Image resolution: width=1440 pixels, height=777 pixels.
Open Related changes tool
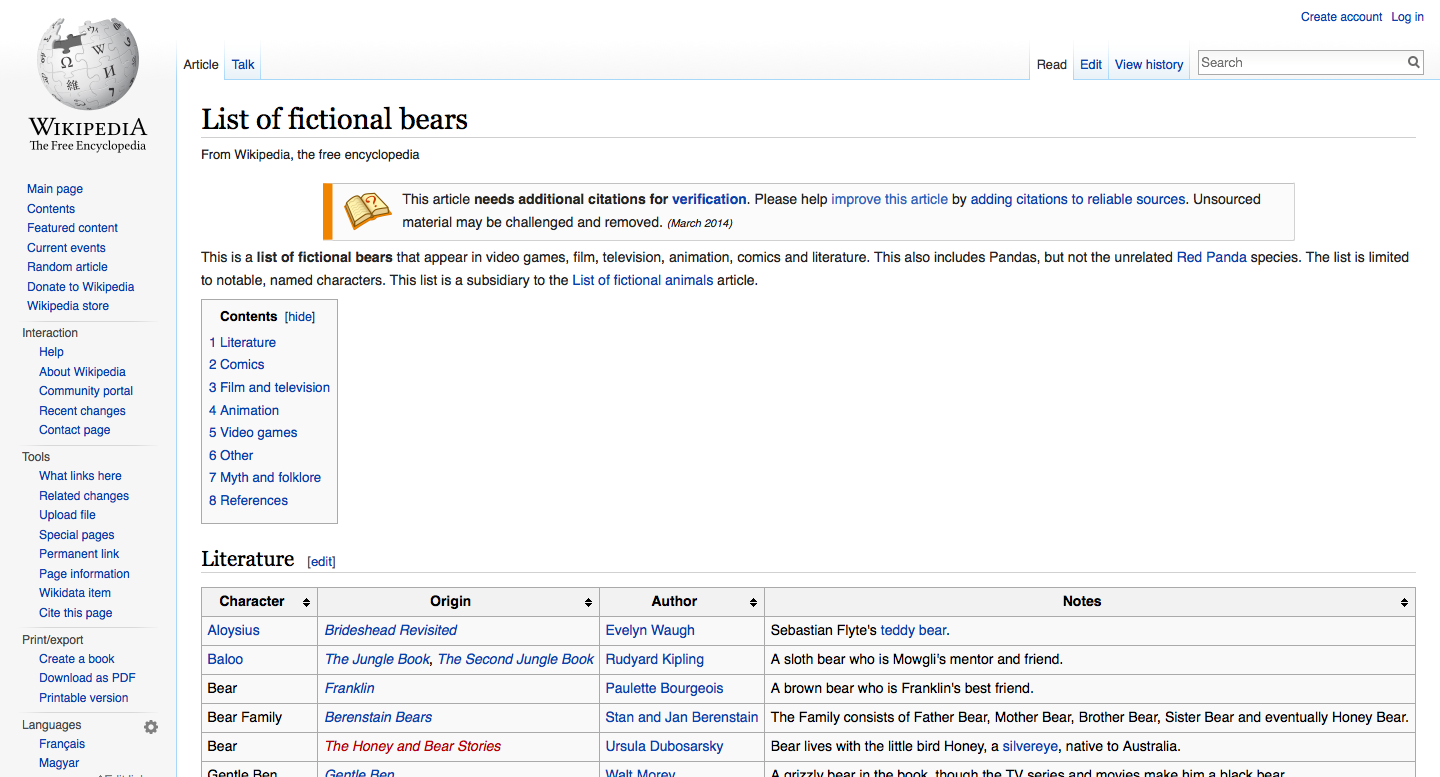coord(84,496)
